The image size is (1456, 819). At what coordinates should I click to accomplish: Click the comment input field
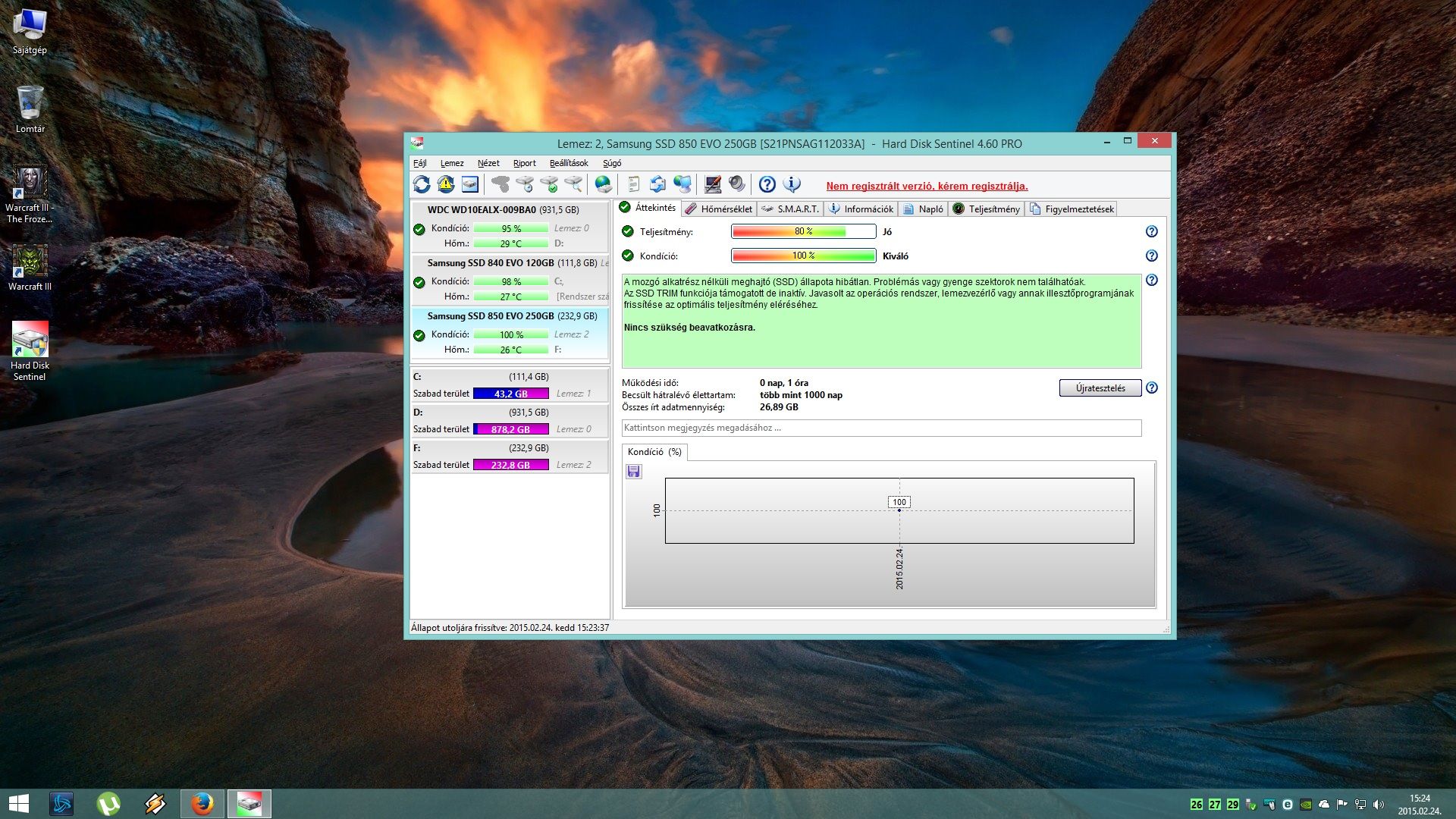point(880,428)
